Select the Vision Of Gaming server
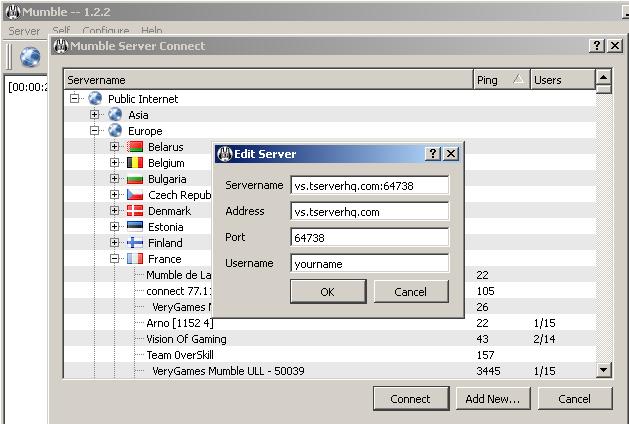629x424 pixels. 186,339
